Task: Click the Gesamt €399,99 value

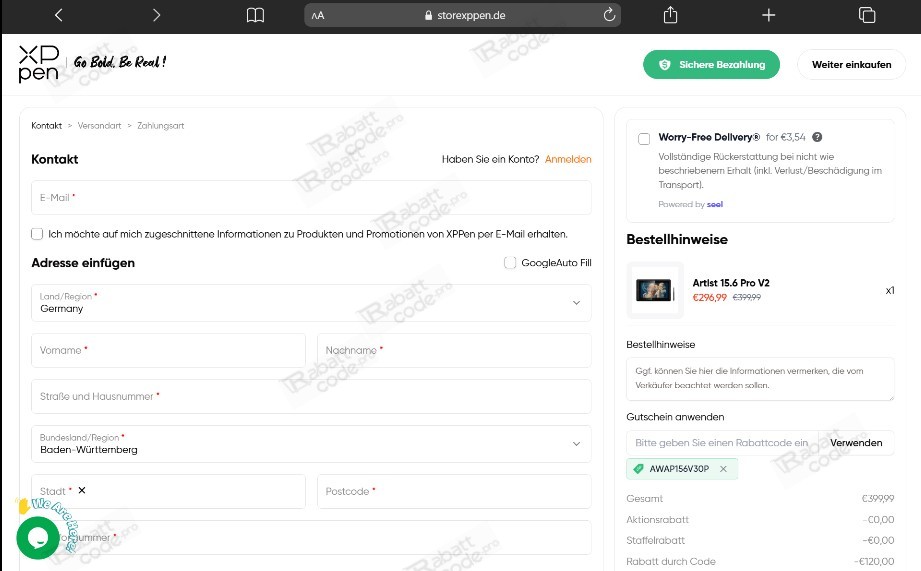Action: pyautogui.click(x=878, y=499)
